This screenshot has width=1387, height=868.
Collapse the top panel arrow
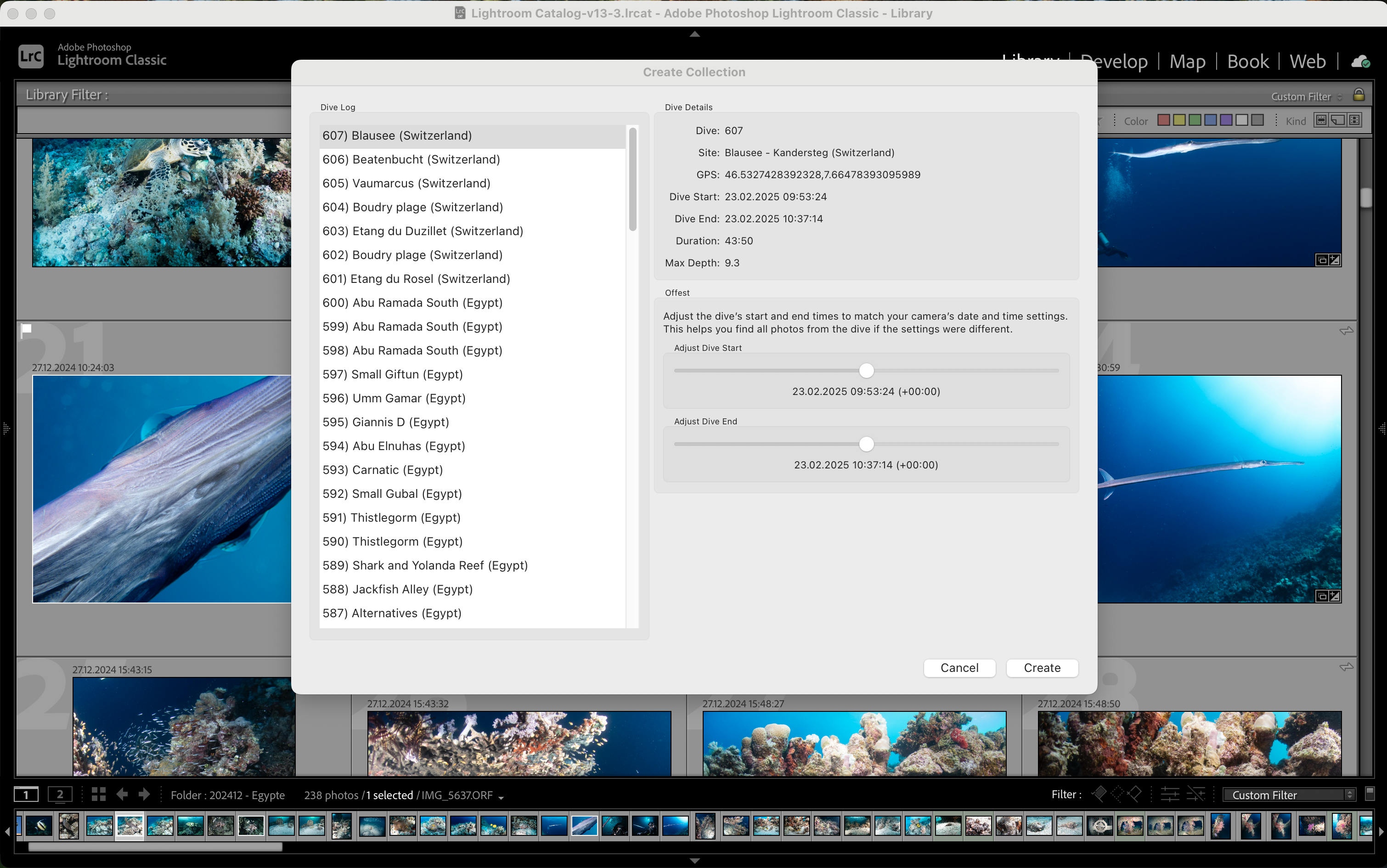[x=694, y=34]
